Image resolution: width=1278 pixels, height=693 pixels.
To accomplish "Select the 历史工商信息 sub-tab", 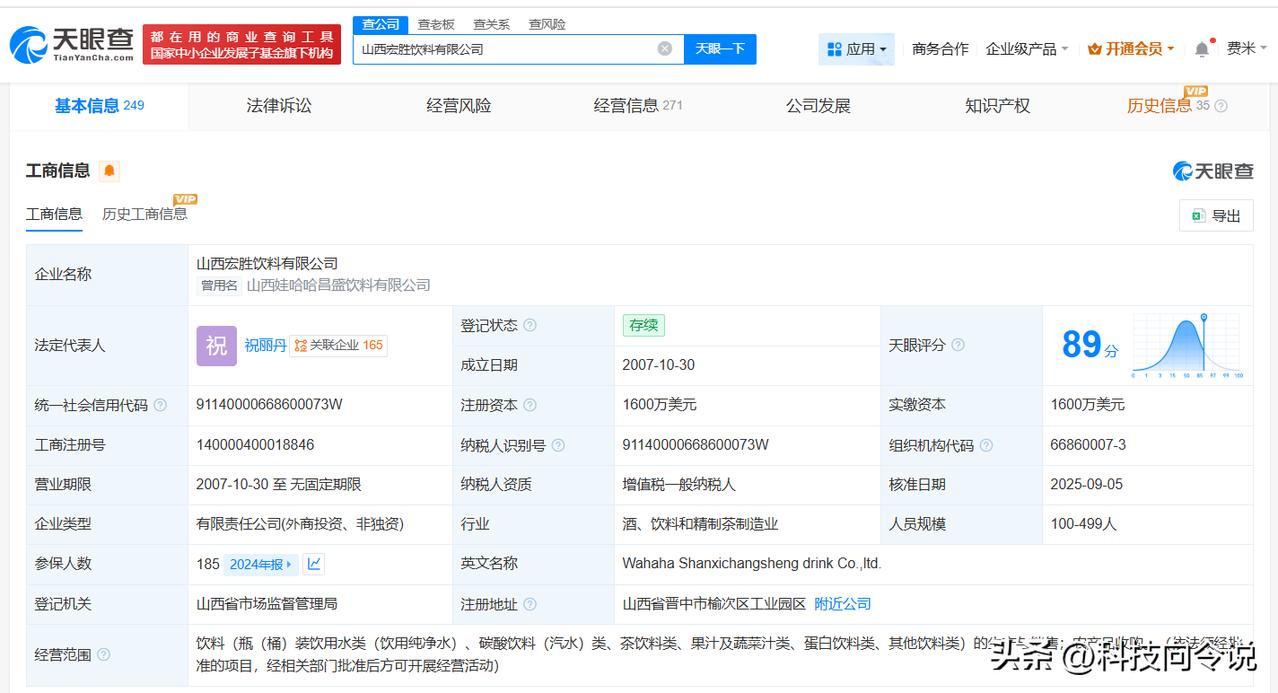I will 144,214.
